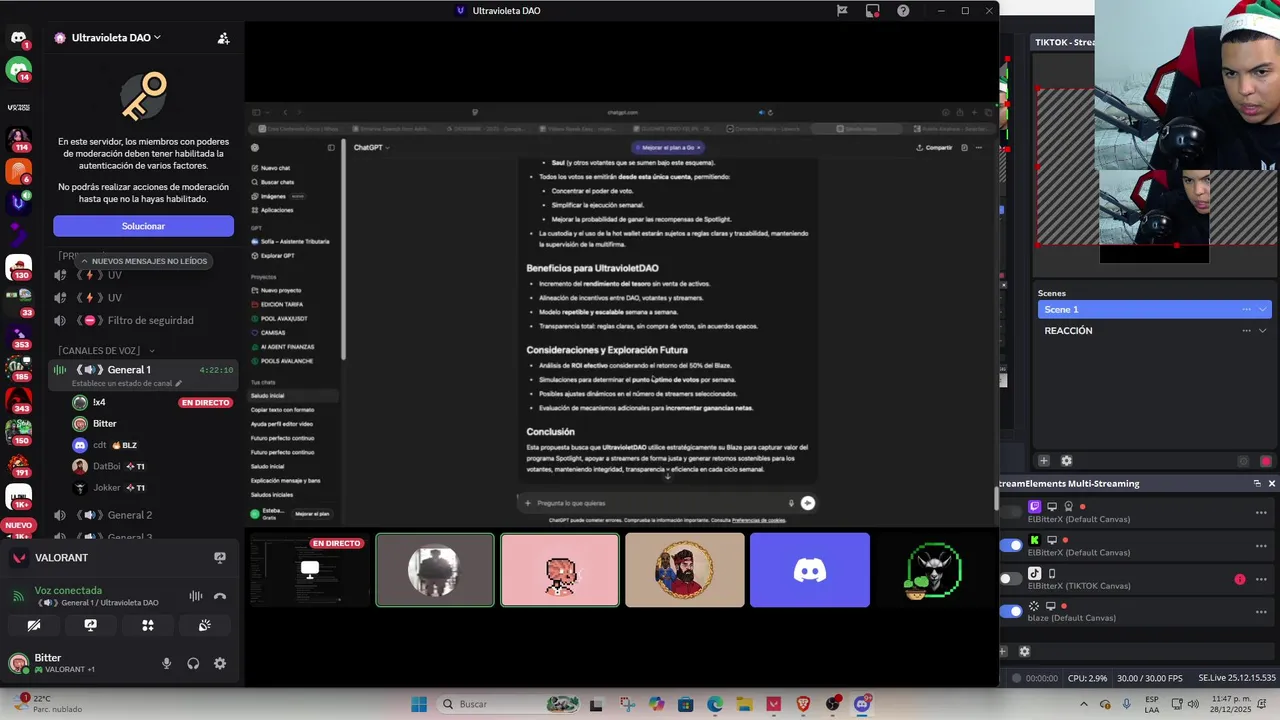Select the green-ring goat avatar tile
Image resolution: width=1280 pixels, height=720 pixels.
click(934, 570)
